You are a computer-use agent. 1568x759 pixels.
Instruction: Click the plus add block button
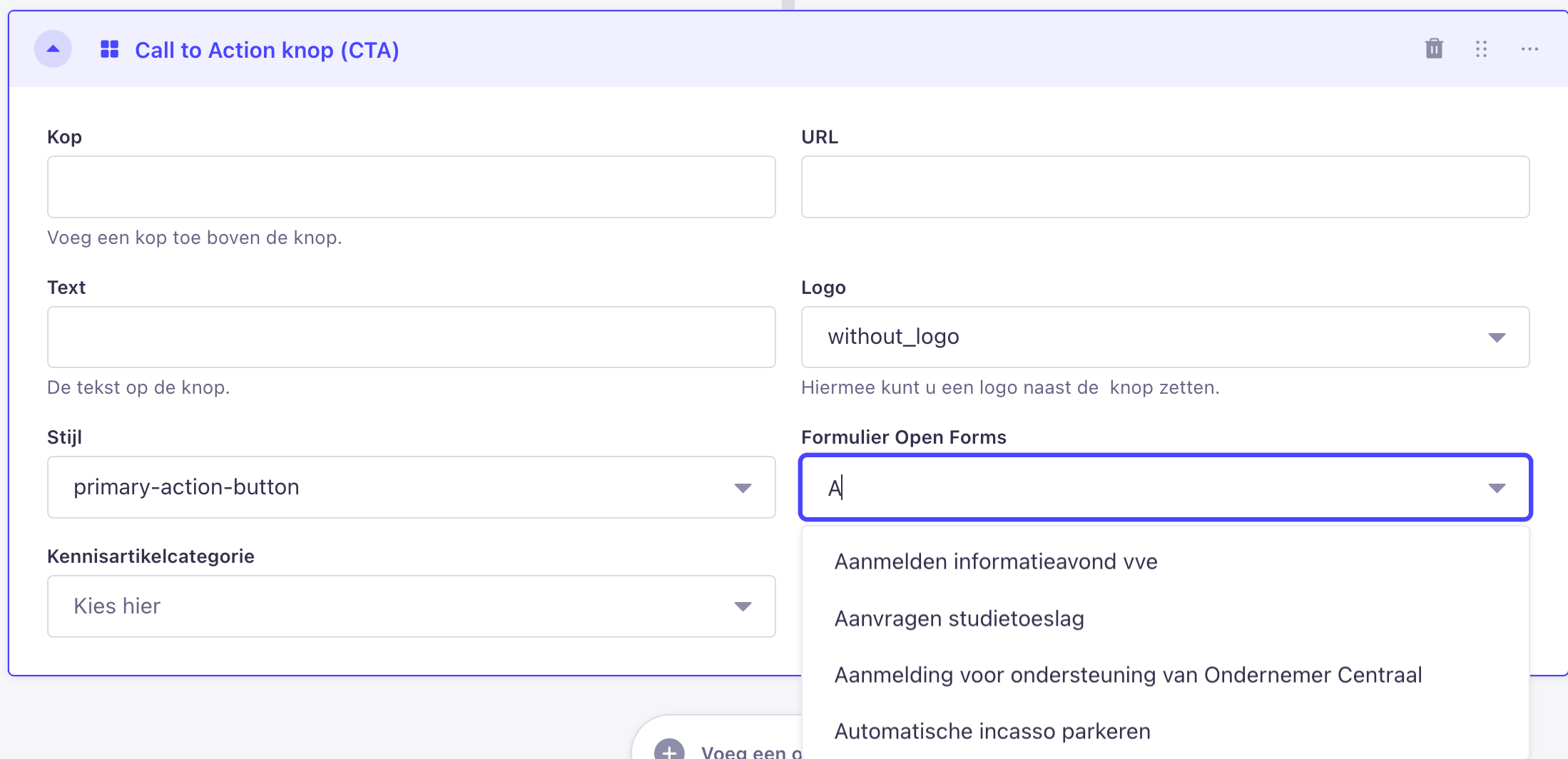[x=669, y=750]
